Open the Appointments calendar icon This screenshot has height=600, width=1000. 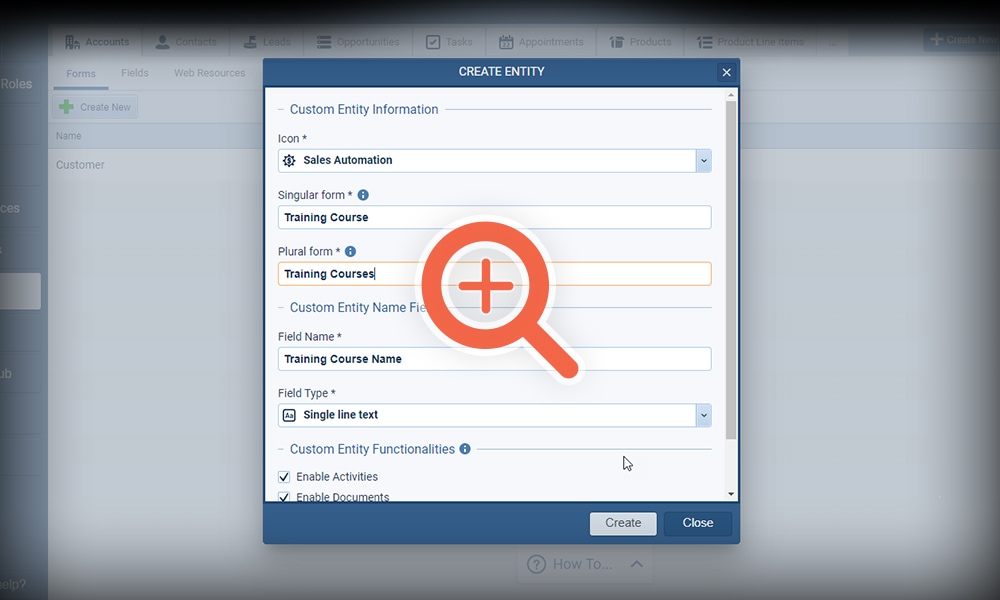point(508,41)
